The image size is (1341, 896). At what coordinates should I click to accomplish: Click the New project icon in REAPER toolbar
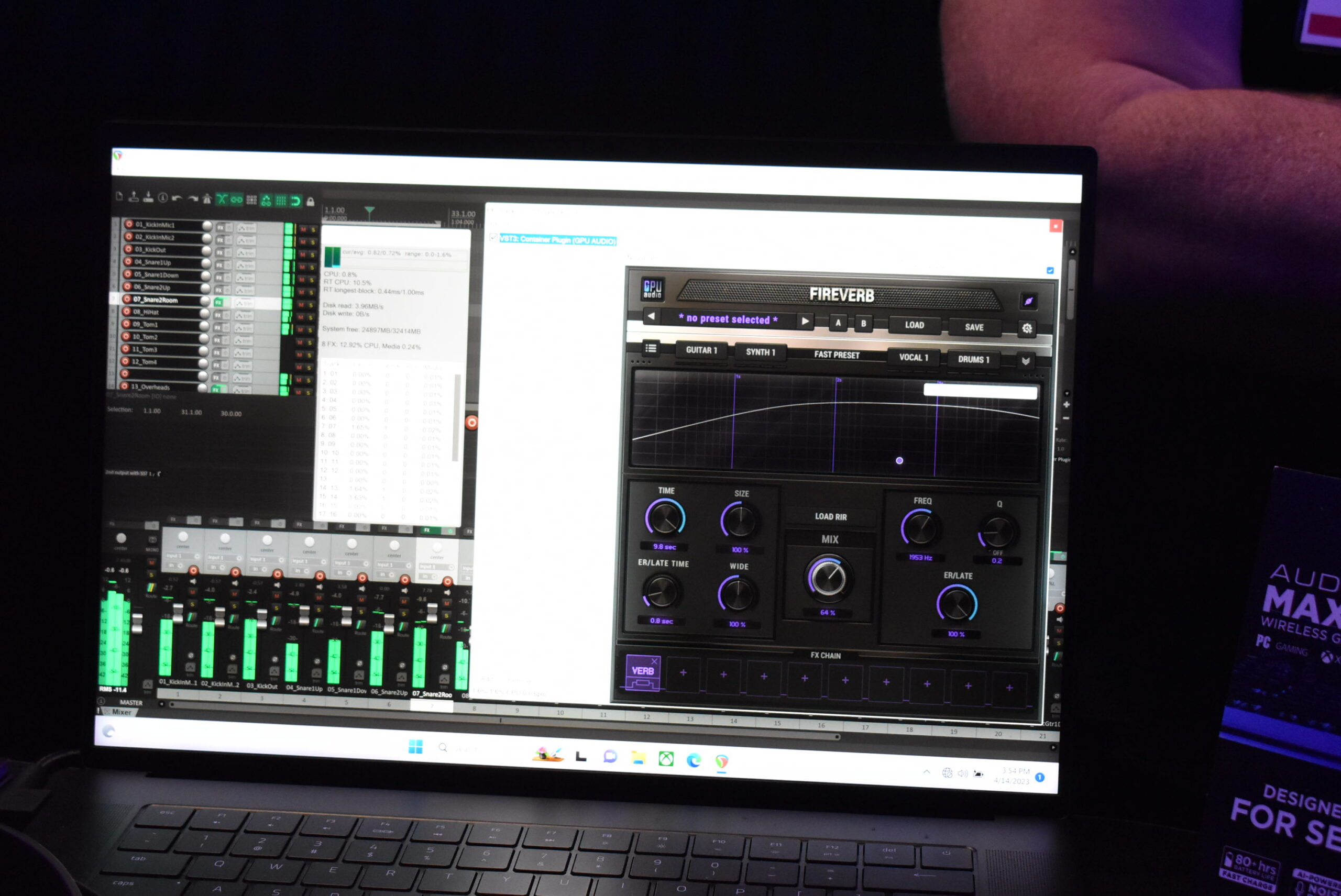[x=119, y=196]
